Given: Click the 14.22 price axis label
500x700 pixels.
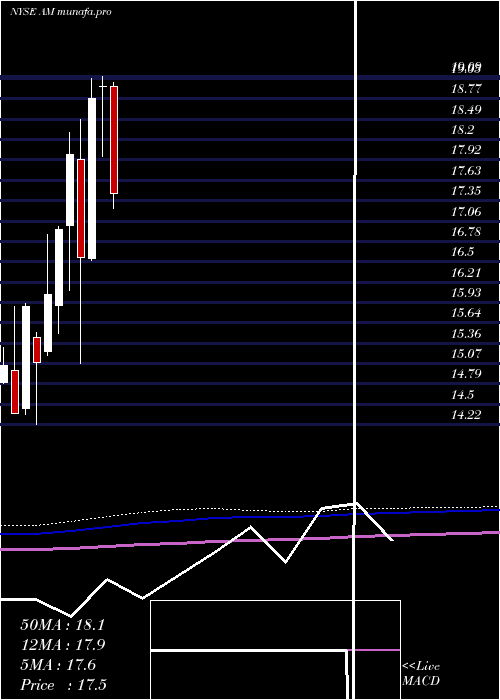Looking at the screenshot, I should [x=466, y=415].
